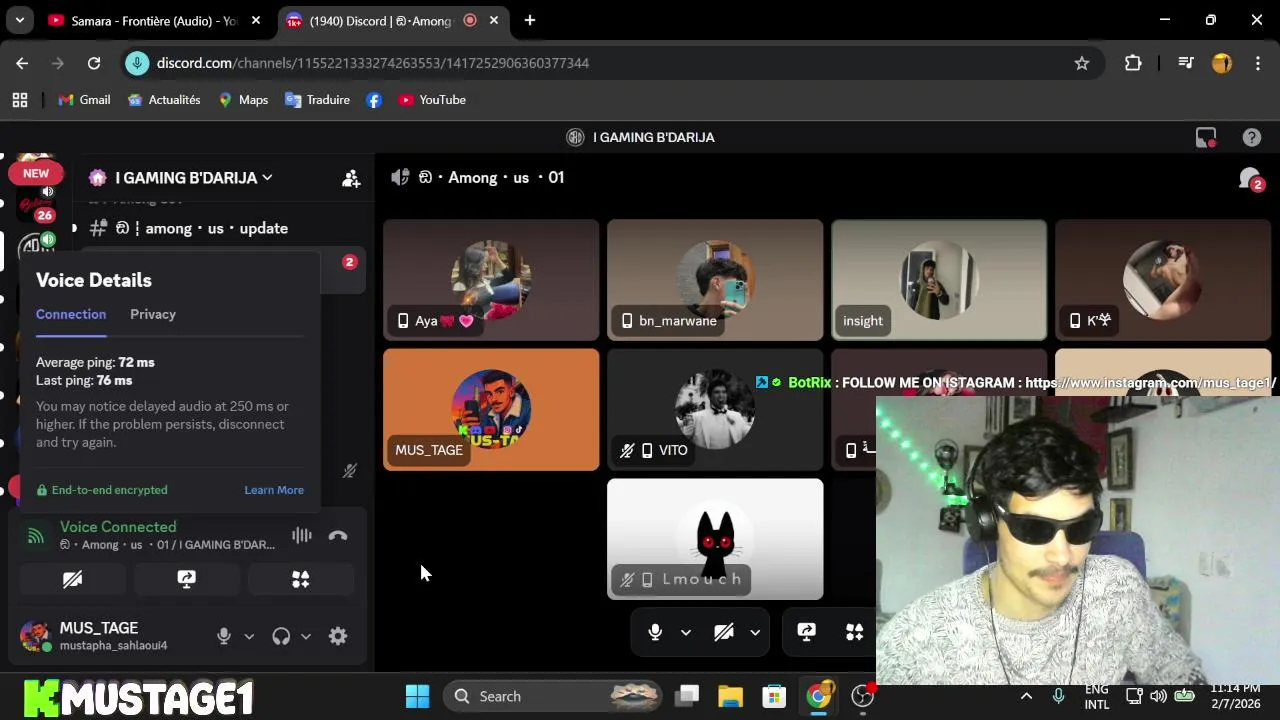Open a new browser tab
Screen dimensions: 1280x720
click(530, 20)
